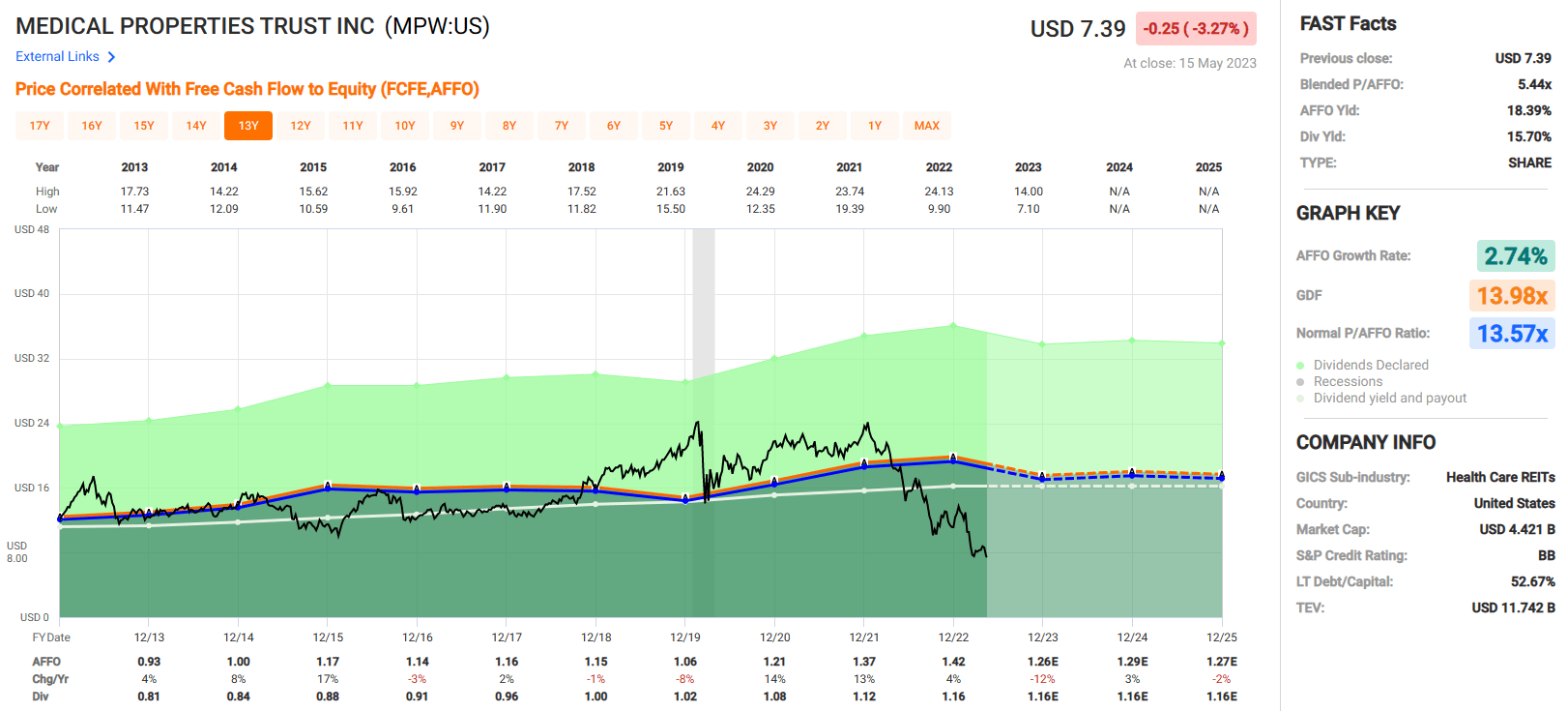The height and width of the screenshot is (711, 1568).
Task: Choose the 1Y time range
Action: pyautogui.click(x=875, y=126)
